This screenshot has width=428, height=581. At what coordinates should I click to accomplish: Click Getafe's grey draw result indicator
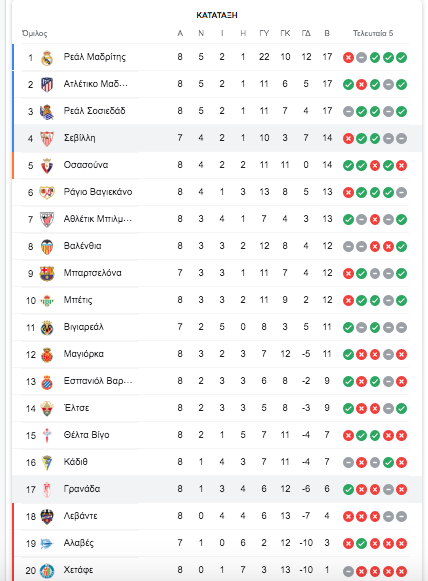click(348, 571)
